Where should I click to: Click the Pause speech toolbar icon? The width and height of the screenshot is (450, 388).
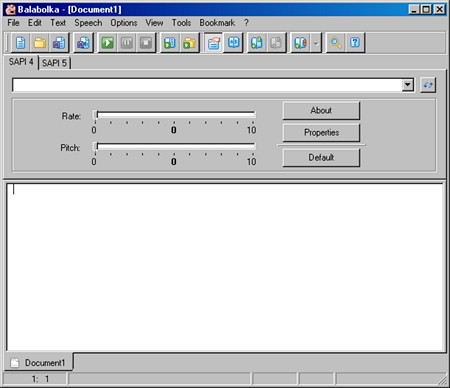pyautogui.click(x=127, y=43)
